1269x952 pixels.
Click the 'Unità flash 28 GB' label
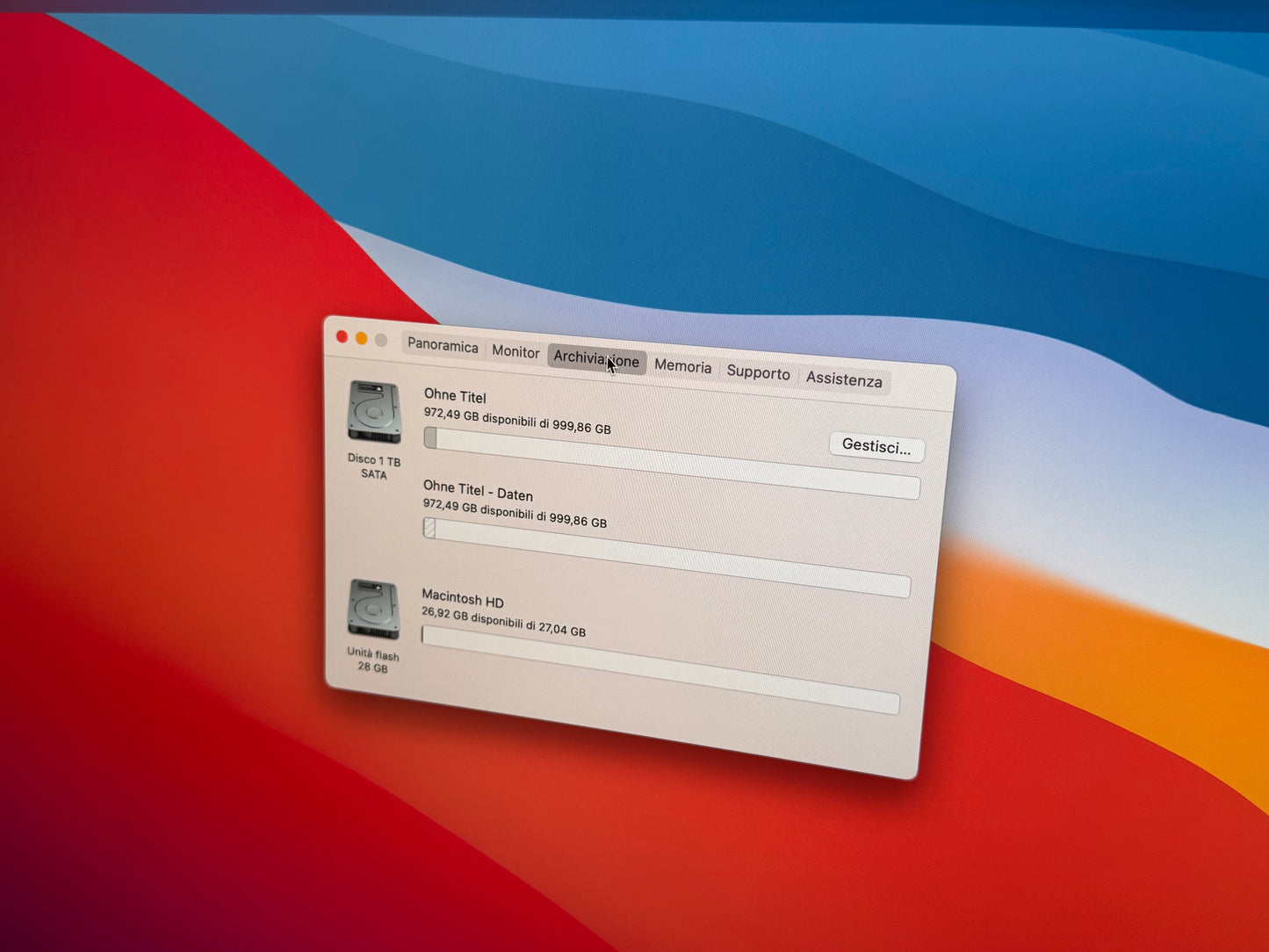click(372, 661)
